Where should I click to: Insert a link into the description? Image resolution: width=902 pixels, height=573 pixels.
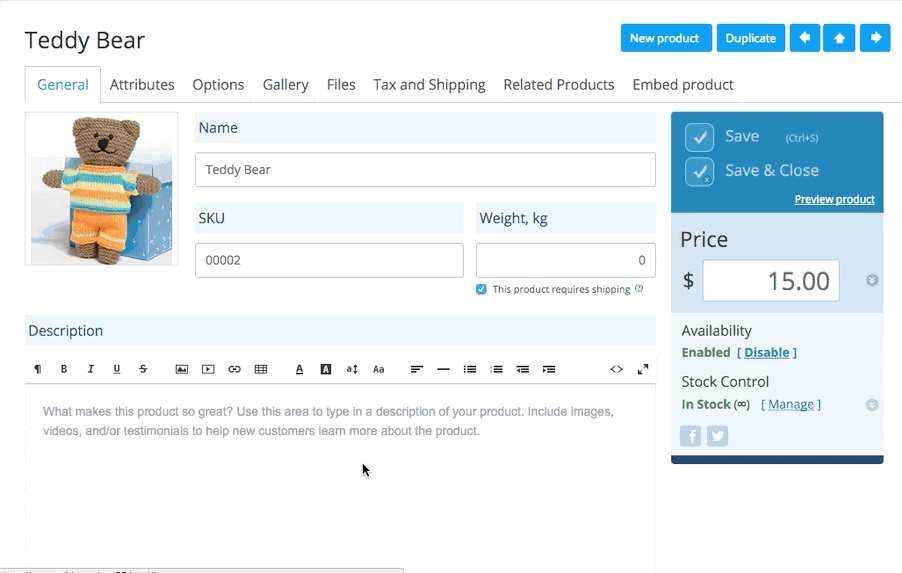pos(235,369)
